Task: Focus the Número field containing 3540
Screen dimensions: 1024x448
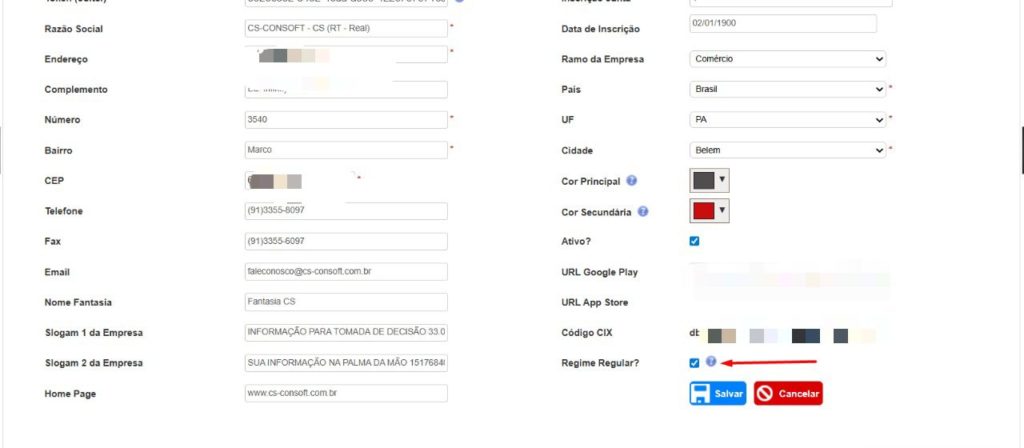Action: tap(345, 120)
